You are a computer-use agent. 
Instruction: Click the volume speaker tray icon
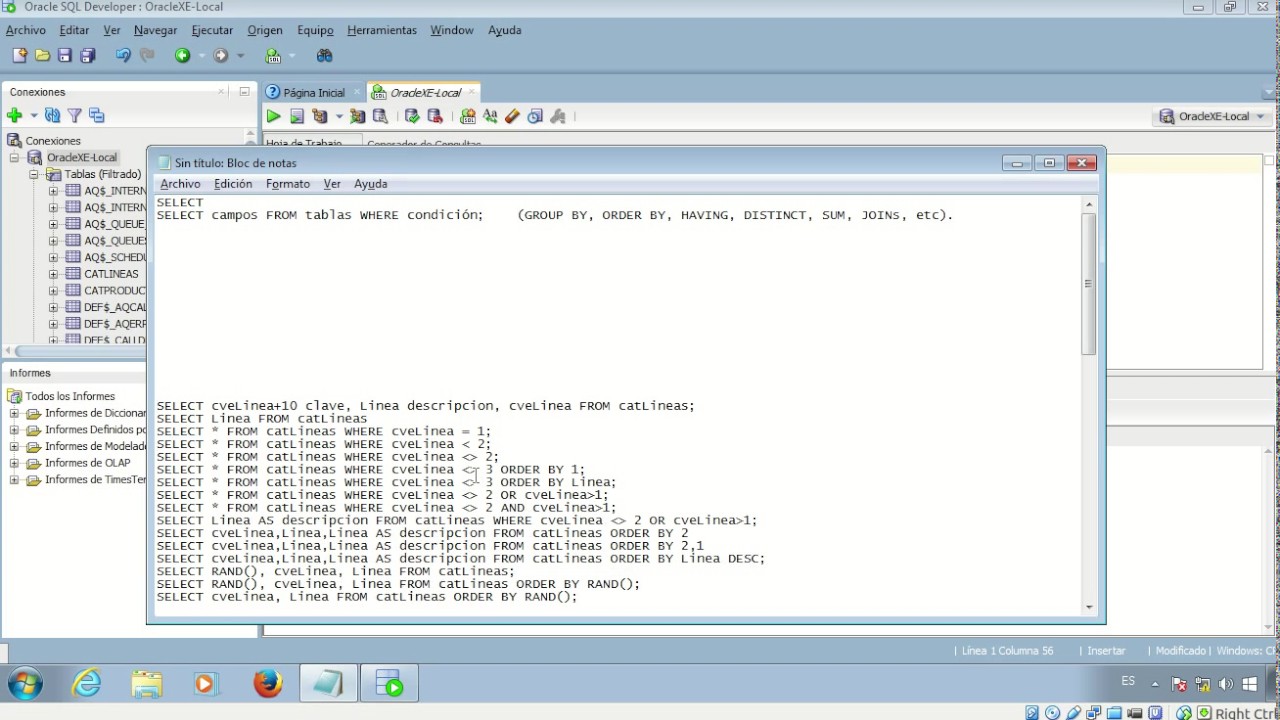click(x=1224, y=685)
